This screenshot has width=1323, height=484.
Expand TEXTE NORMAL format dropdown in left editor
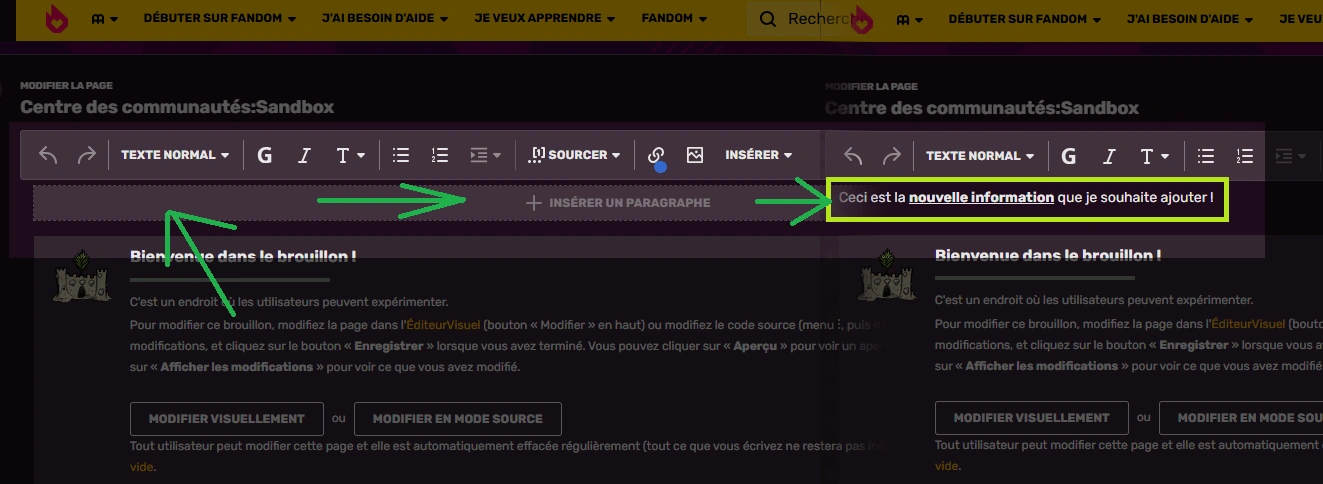pyautogui.click(x=175, y=155)
